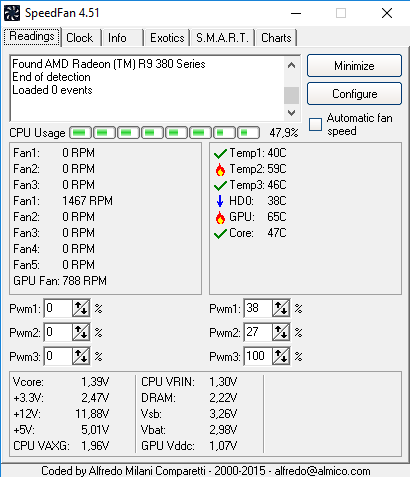Select the 'End of detection' log line
Image resolution: width=410 pixels, height=477 pixels.
(51, 77)
